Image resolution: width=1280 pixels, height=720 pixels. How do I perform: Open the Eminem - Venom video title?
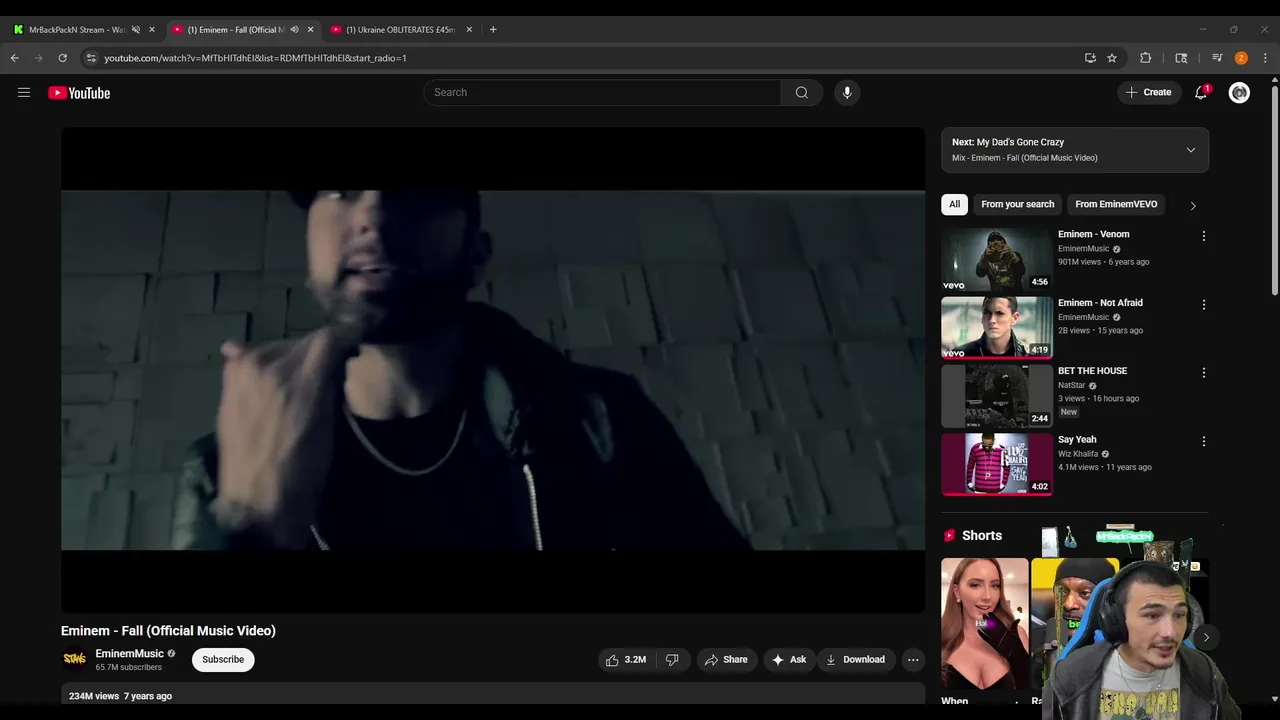click(1093, 234)
